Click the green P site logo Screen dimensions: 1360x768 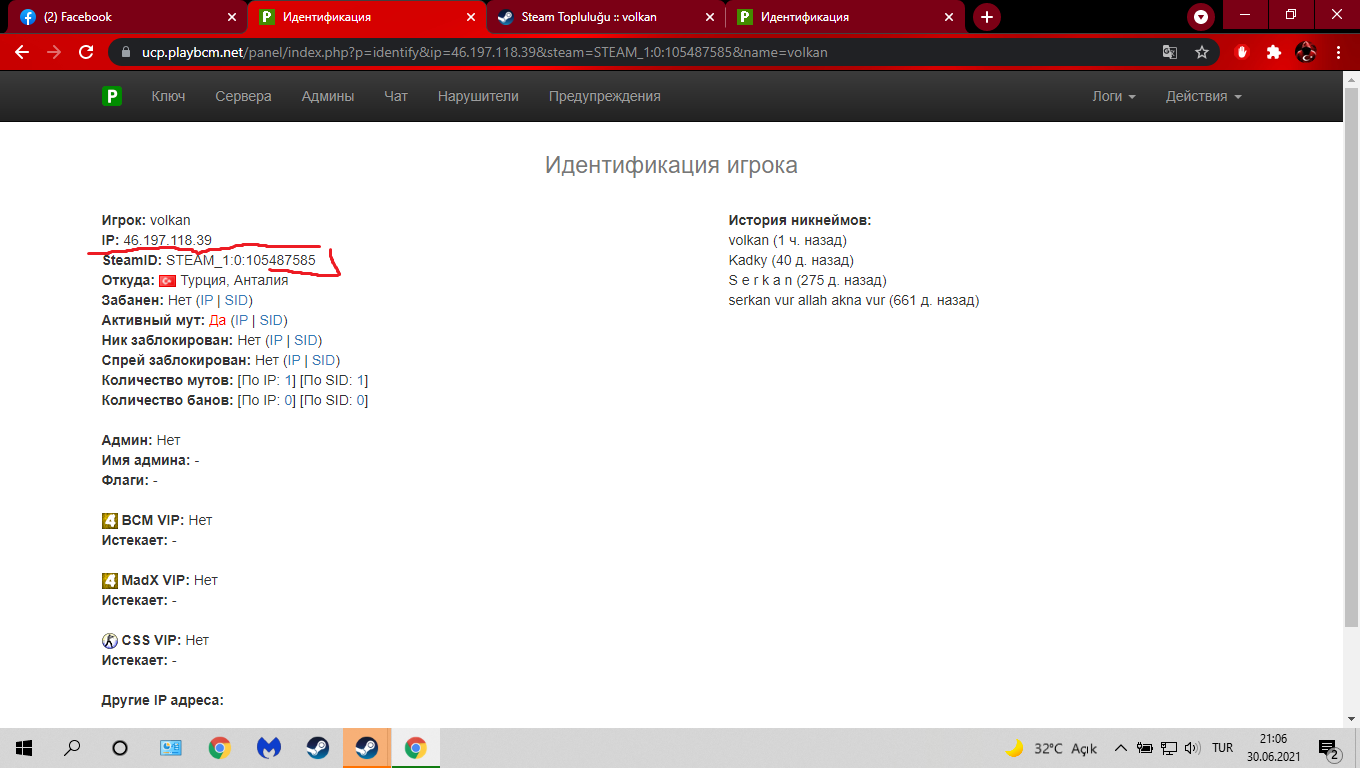click(x=112, y=97)
